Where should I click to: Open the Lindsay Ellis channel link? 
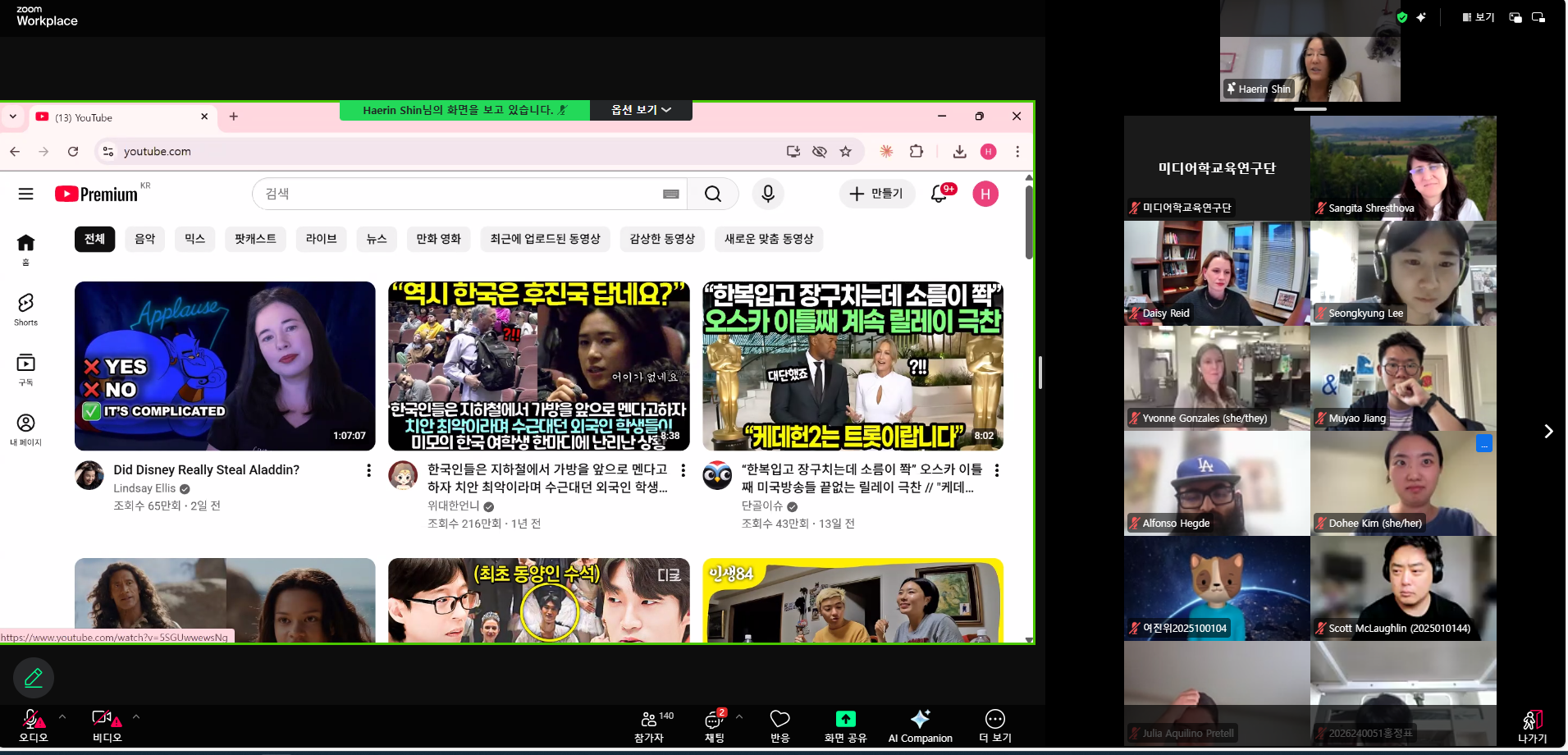(144, 488)
